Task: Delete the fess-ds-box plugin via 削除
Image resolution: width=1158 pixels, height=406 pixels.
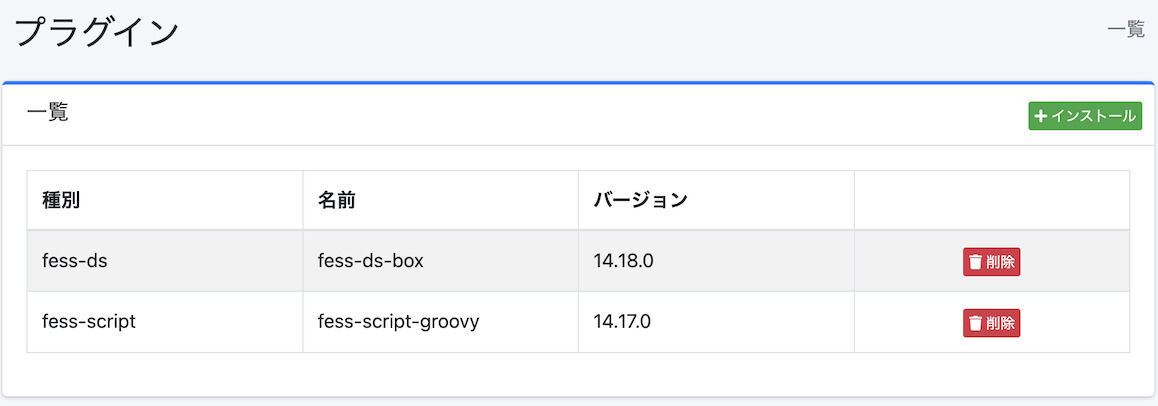Action: click(991, 262)
